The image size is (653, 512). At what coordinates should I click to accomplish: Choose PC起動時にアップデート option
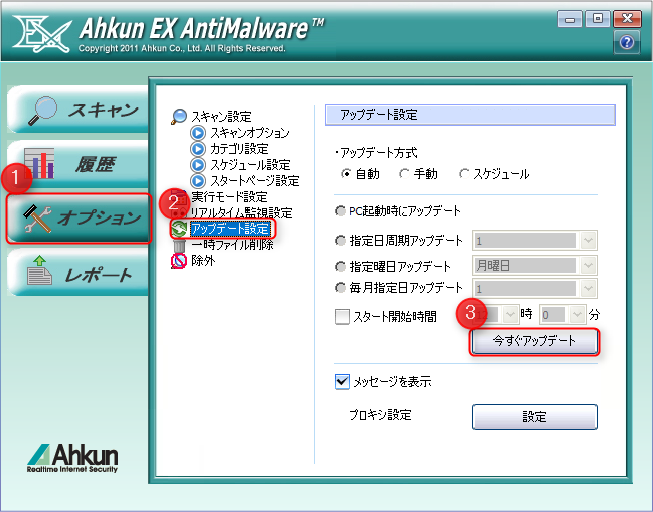[340, 211]
